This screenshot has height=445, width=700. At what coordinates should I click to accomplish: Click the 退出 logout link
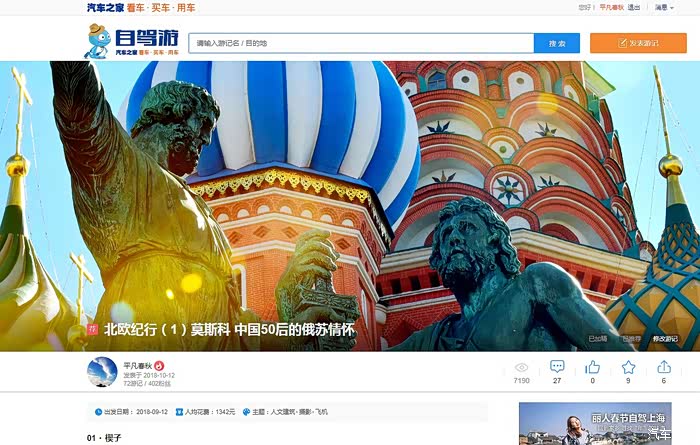tap(633, 8)
